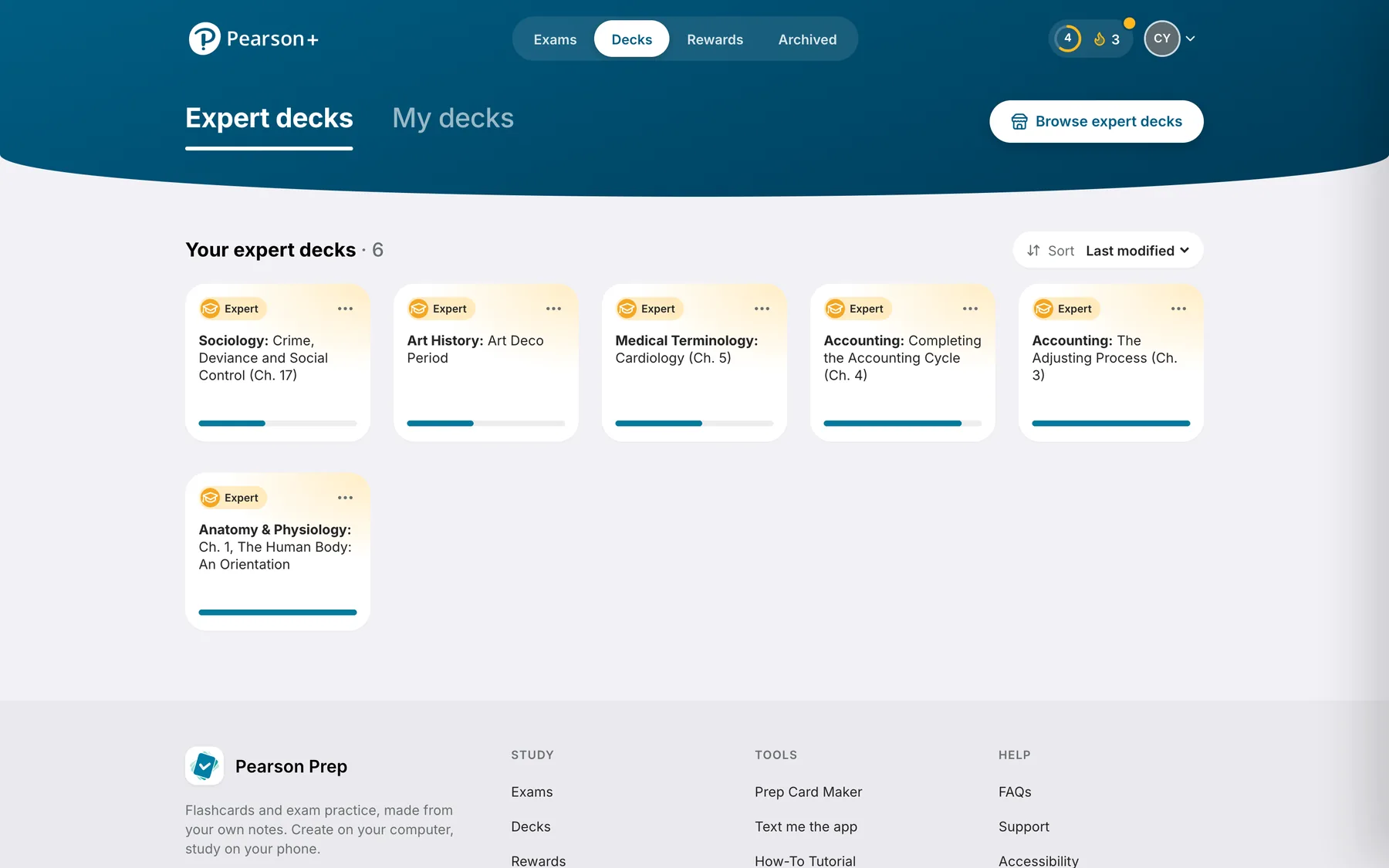The height and width of the screenshot is (868, 1389).
Task: Click the level 4 progress ring
Action: [1068, 39]
